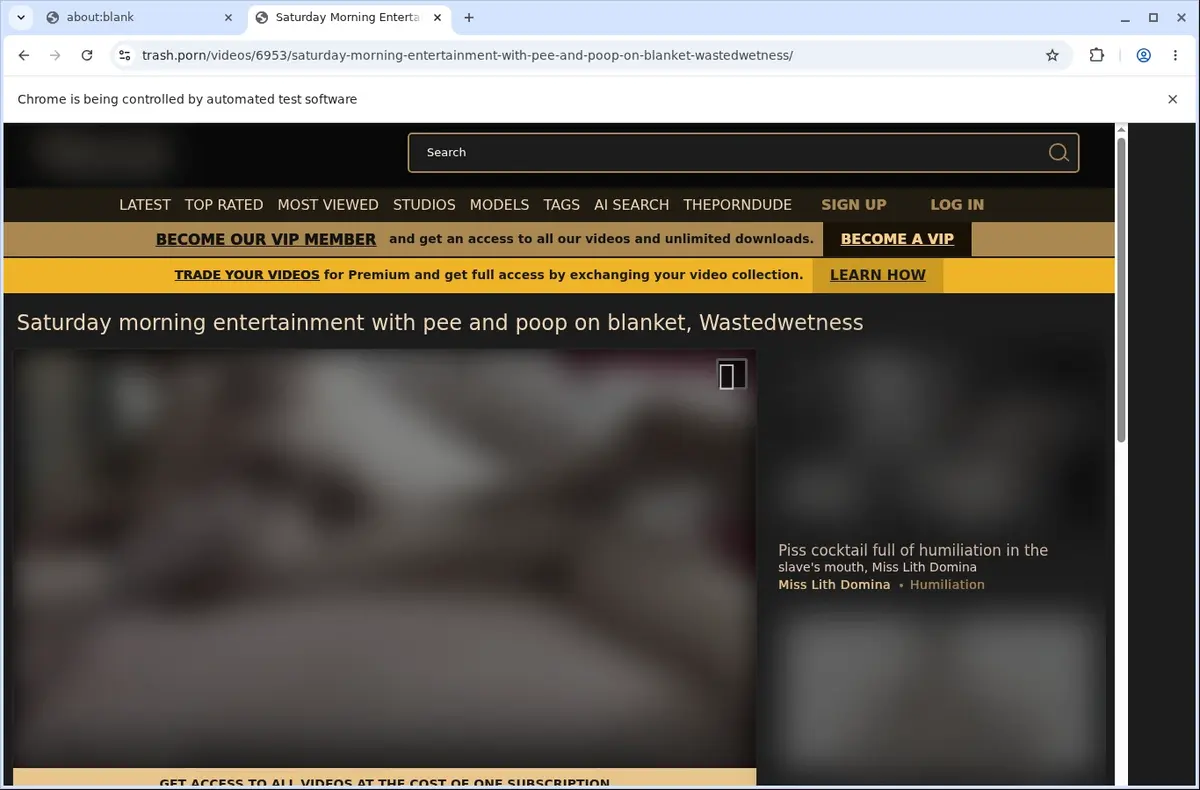Reload the current page
Screen dimensions: 1200x790
point(87,56)
